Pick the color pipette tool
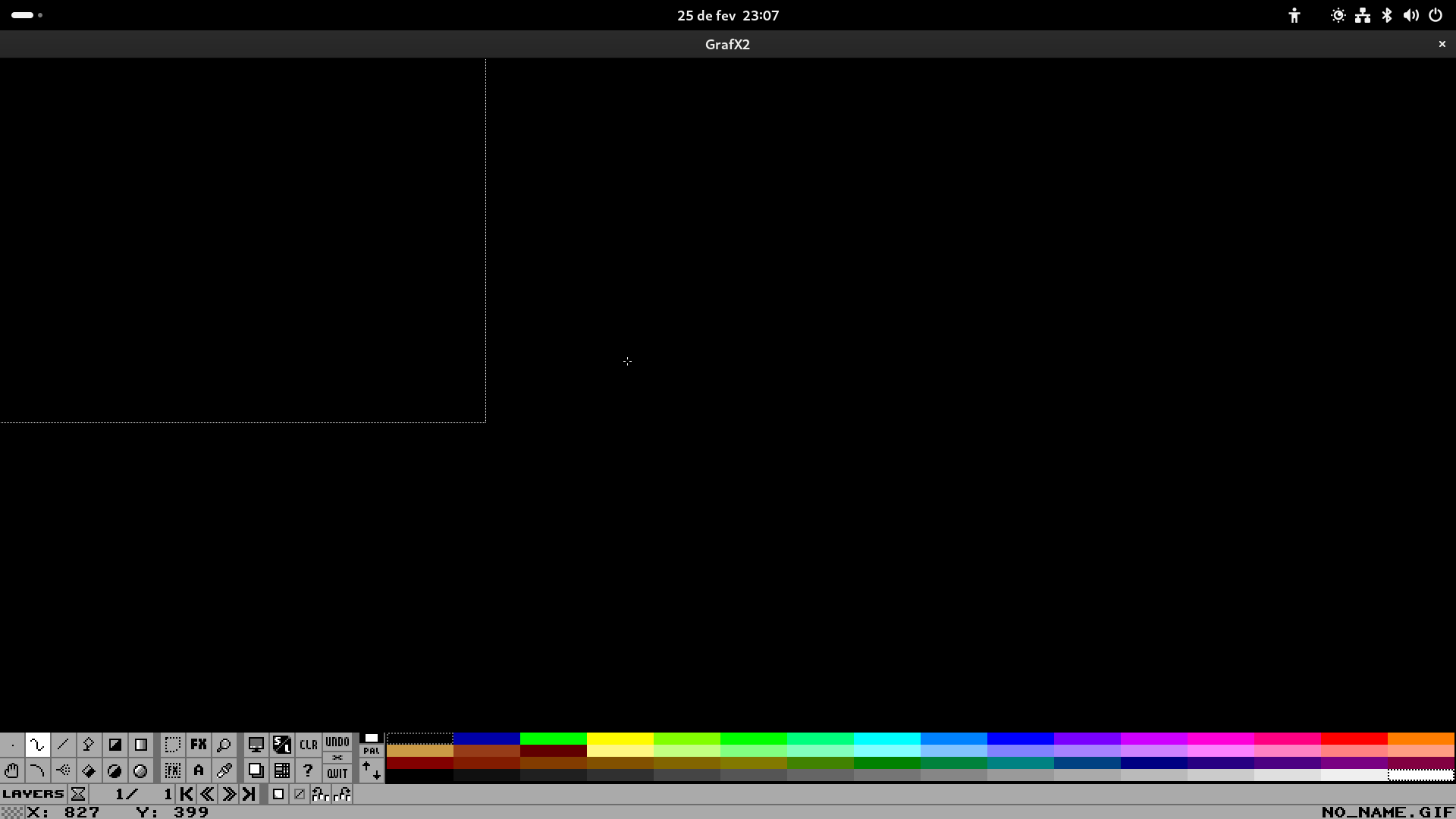The width and height of the screenshot is (1456, 819). [x=224, y=771]
